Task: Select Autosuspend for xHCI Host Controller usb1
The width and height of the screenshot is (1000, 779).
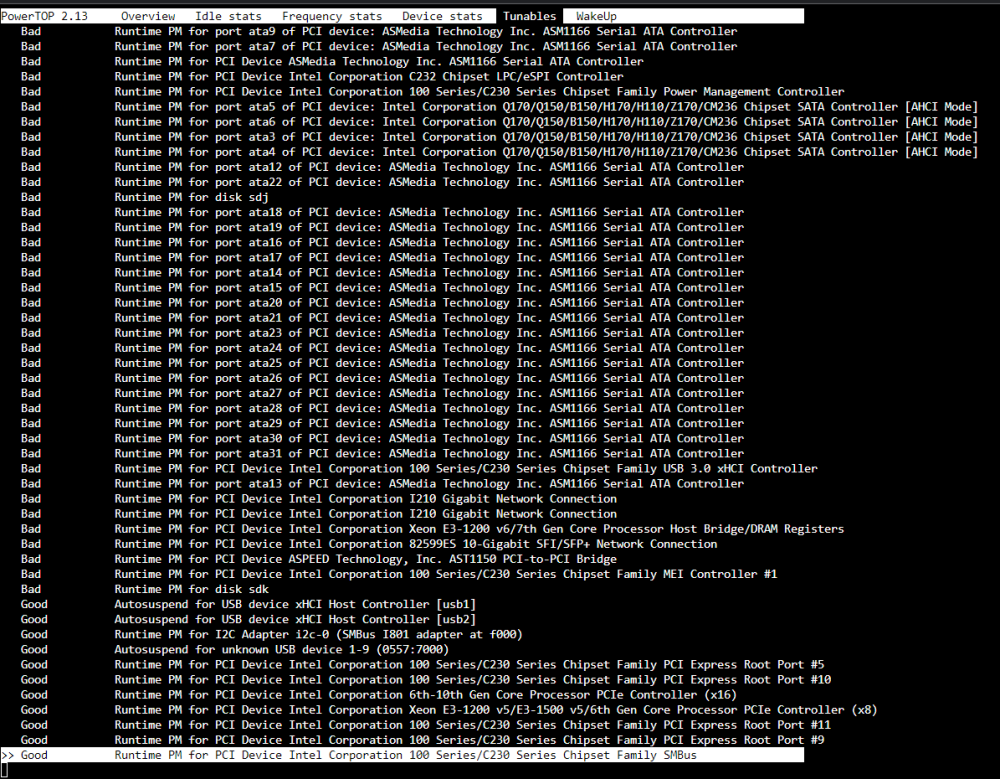Action: [x=249, y=604]
